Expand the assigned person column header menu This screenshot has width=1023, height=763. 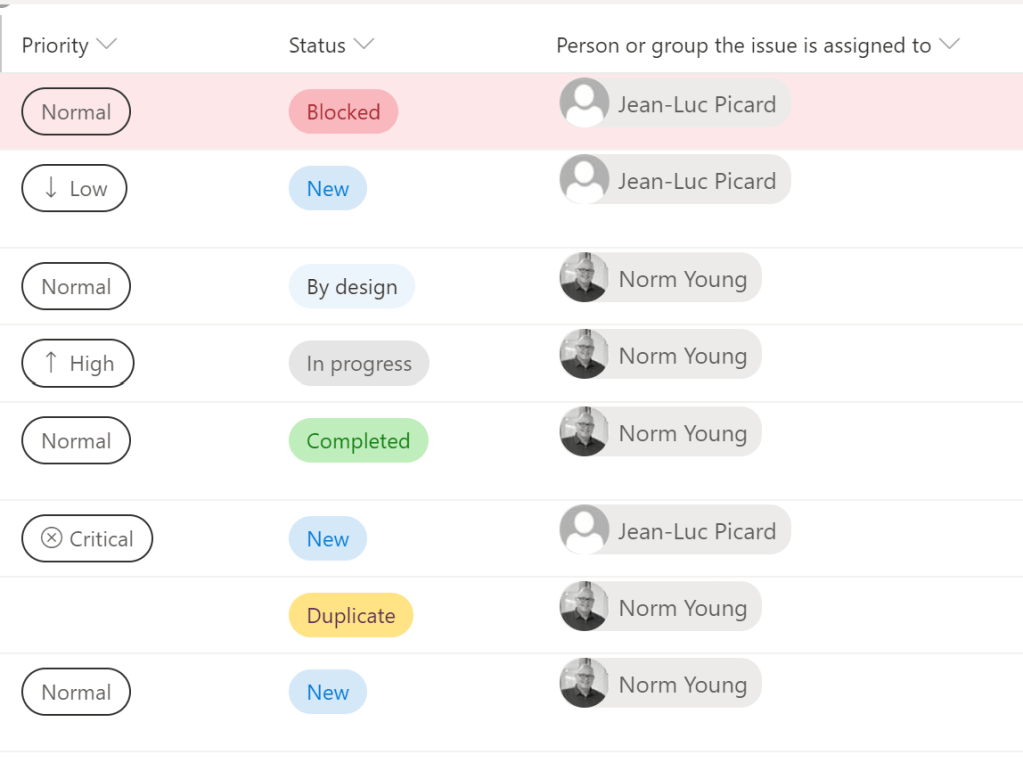[x=949, y=44]
